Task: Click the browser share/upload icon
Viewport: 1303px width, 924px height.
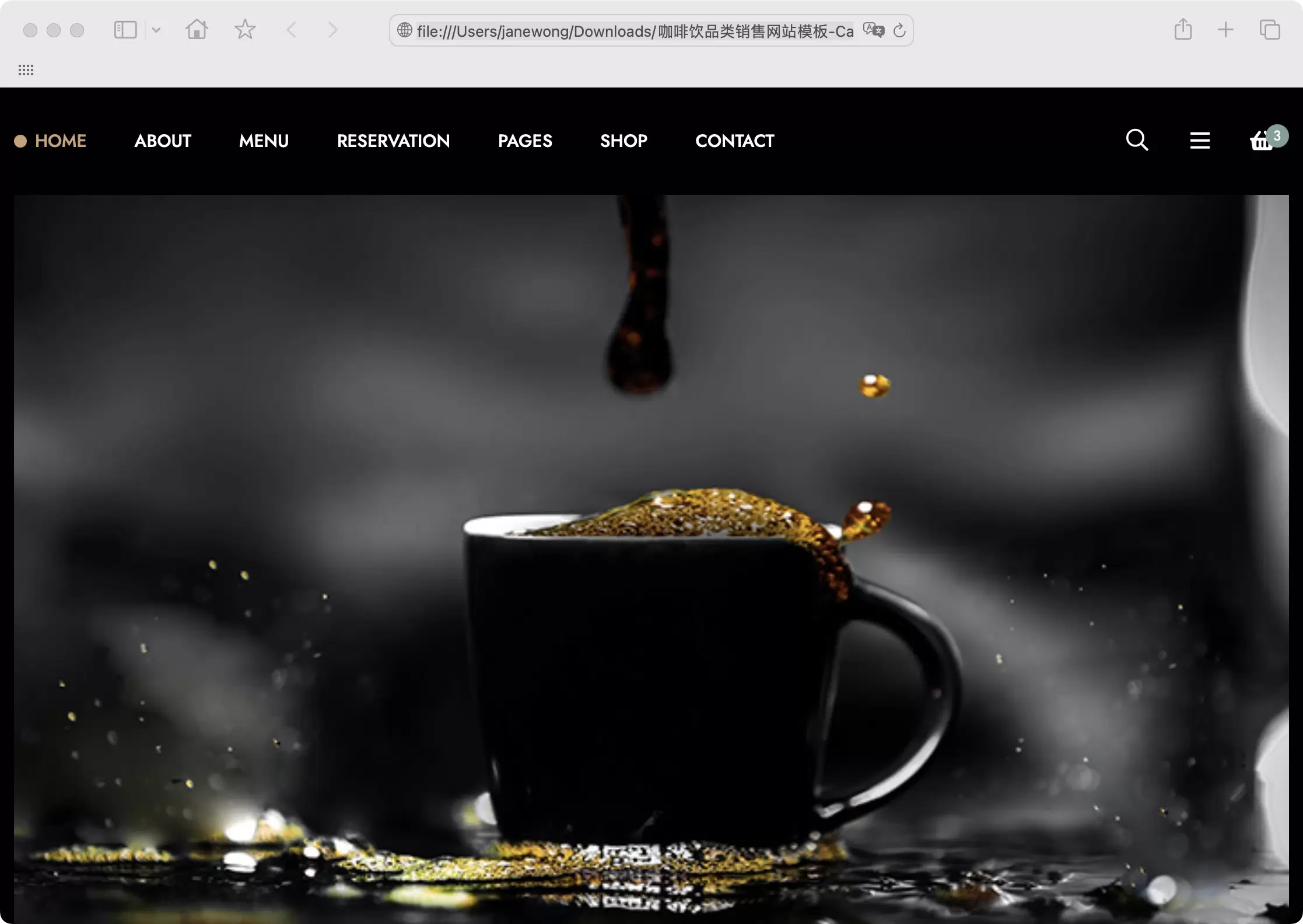Action: point(1183,30)
